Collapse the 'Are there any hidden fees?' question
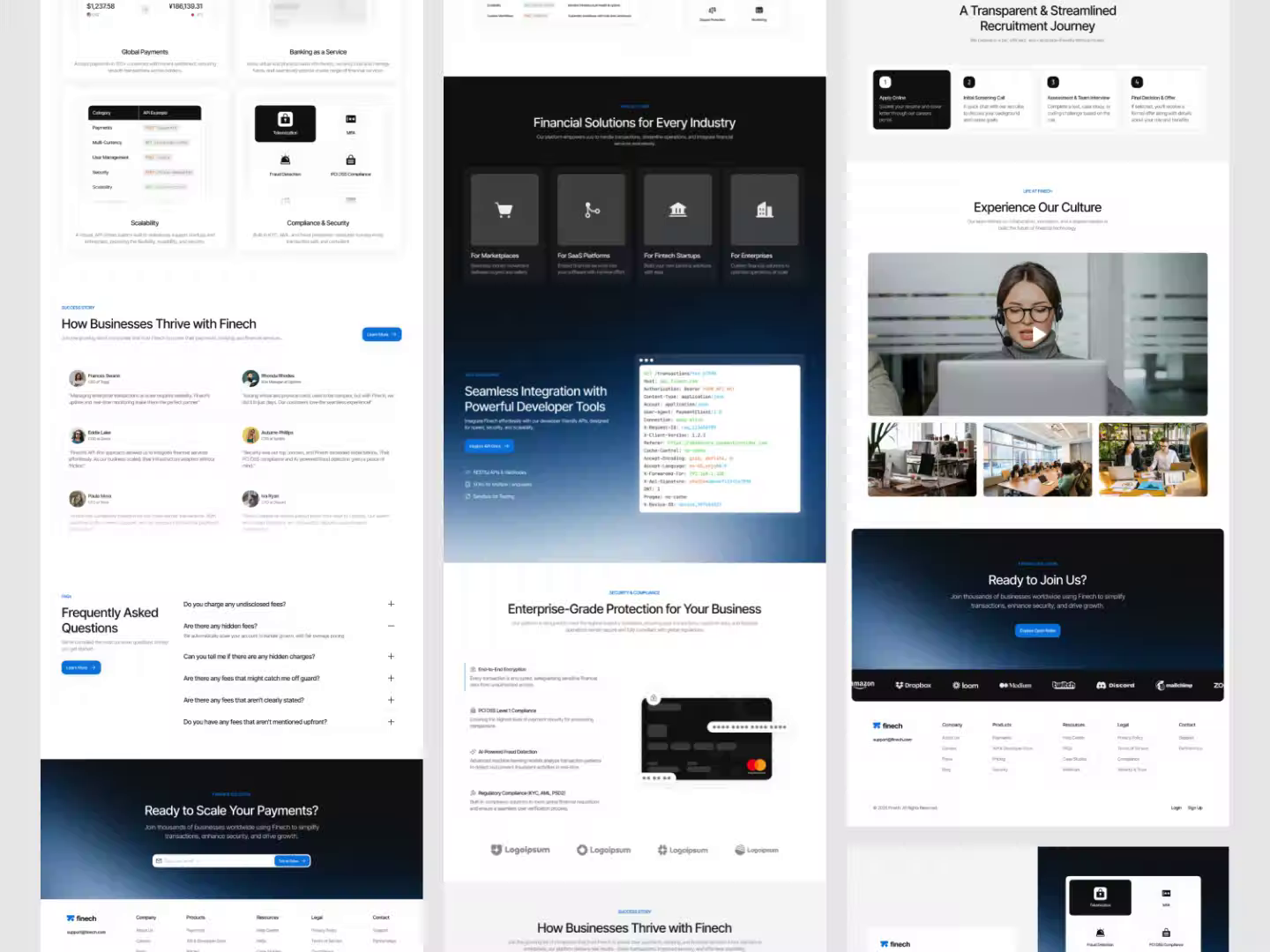Viewport: 1270px width, 952px height. [391, 626]
